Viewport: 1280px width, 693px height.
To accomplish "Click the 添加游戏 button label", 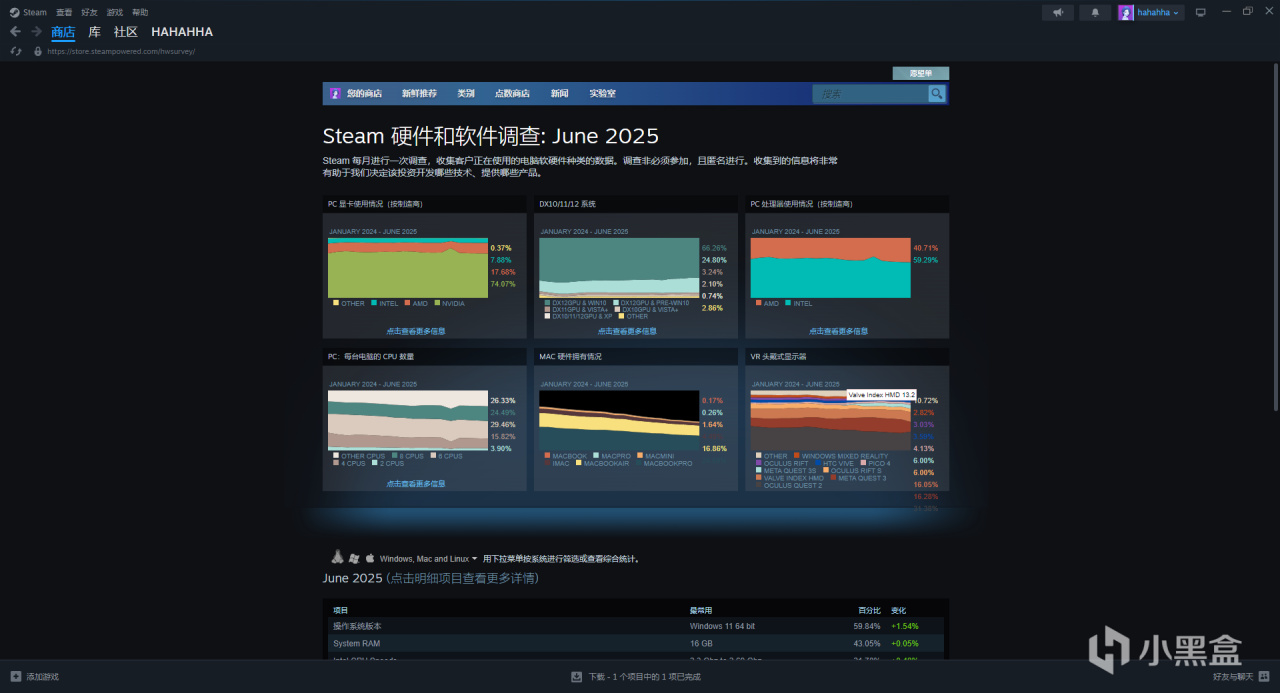I will (x=43, y=677).
